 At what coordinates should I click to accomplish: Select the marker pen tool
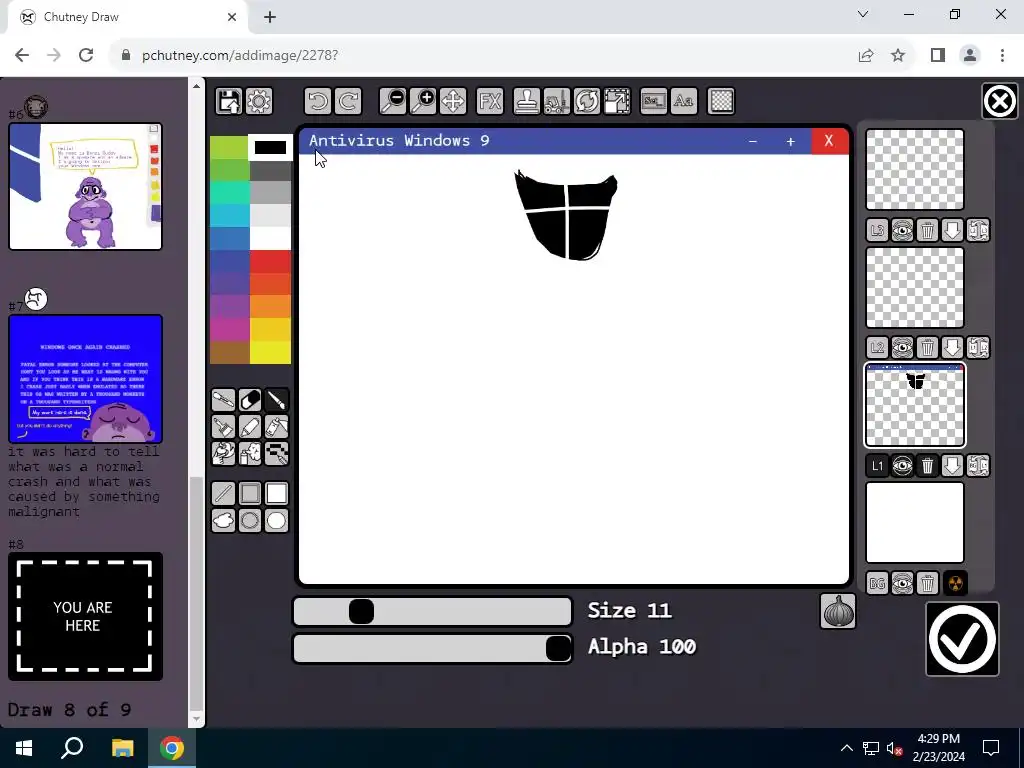pos(250,426)
